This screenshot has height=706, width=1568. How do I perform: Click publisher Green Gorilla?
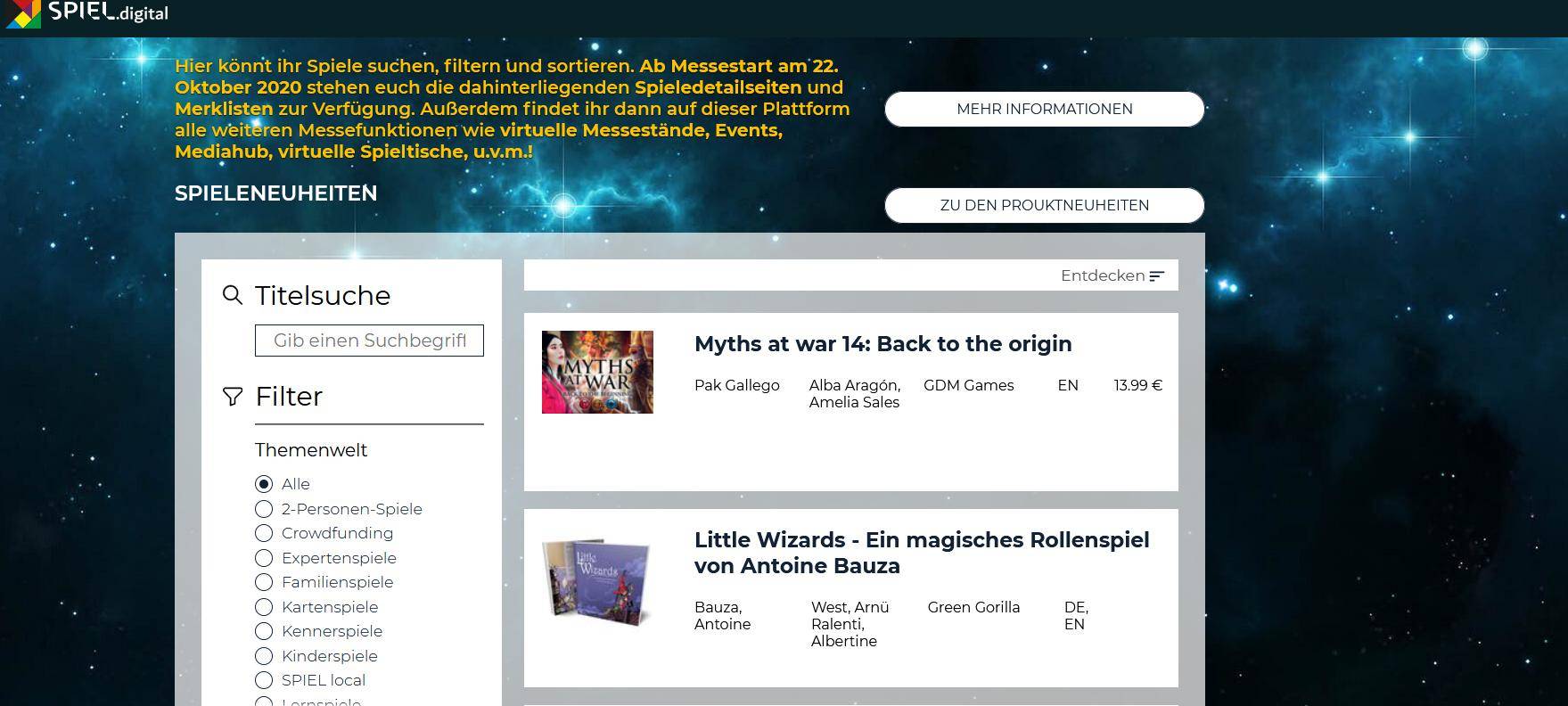click(x=973, y=607)
